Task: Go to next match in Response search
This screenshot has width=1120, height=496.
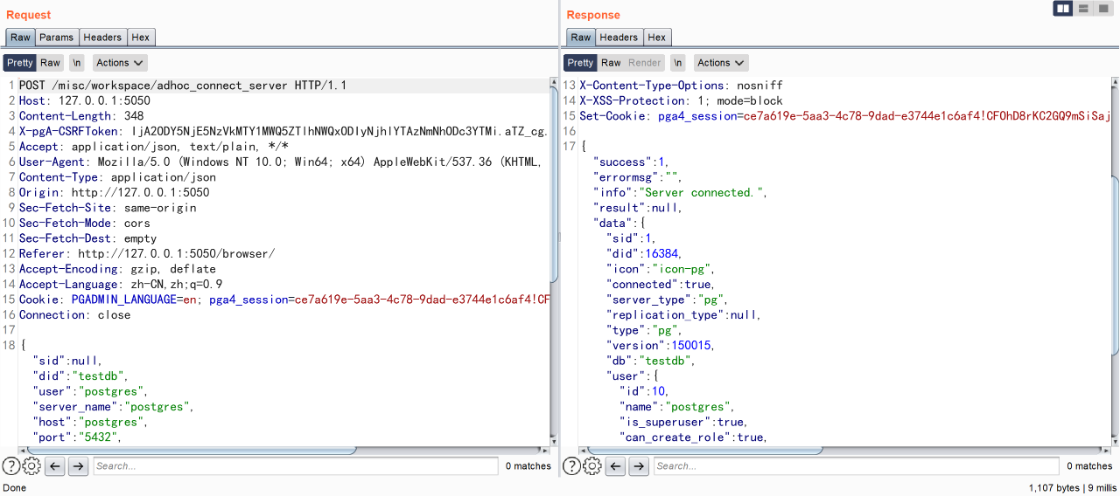Action: pos(638,466)
